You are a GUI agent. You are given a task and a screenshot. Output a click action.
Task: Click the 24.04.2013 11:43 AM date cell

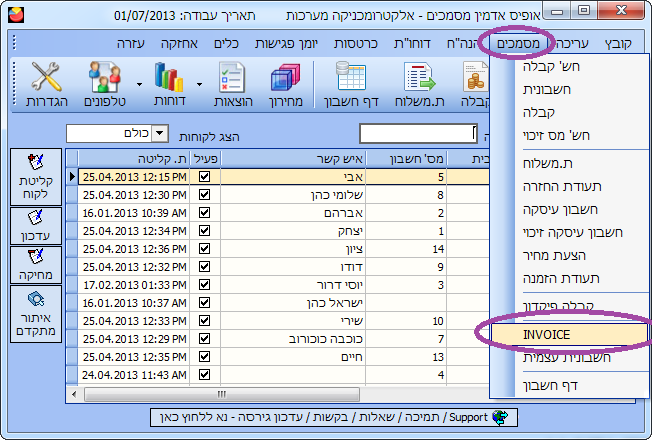(x=134, y=375)
